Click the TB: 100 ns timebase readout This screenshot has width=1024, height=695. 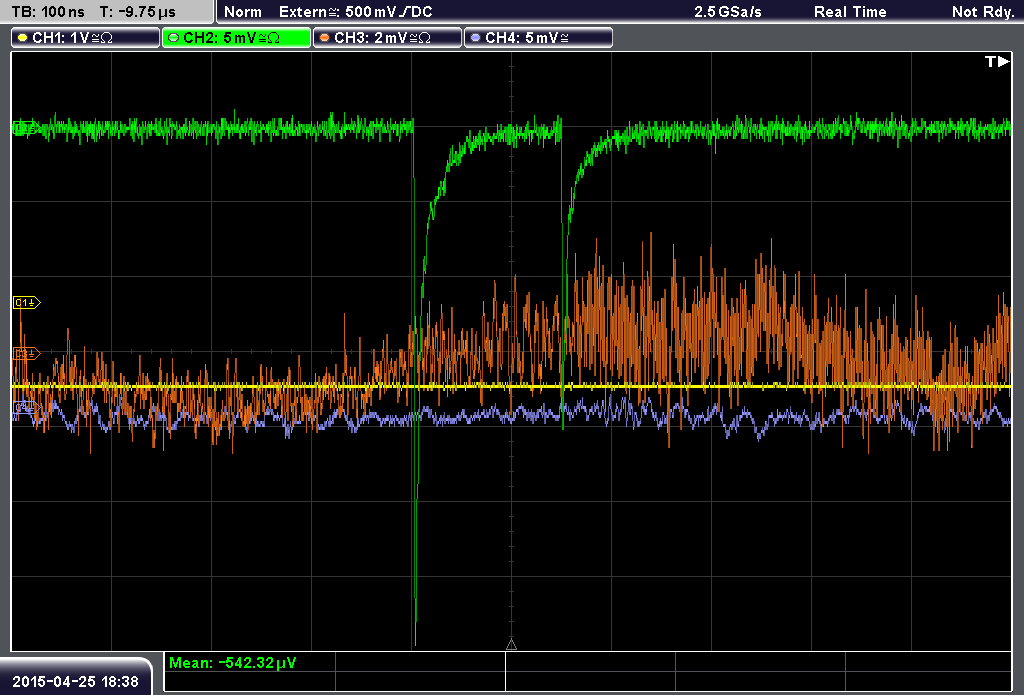(x=48, y=12)
